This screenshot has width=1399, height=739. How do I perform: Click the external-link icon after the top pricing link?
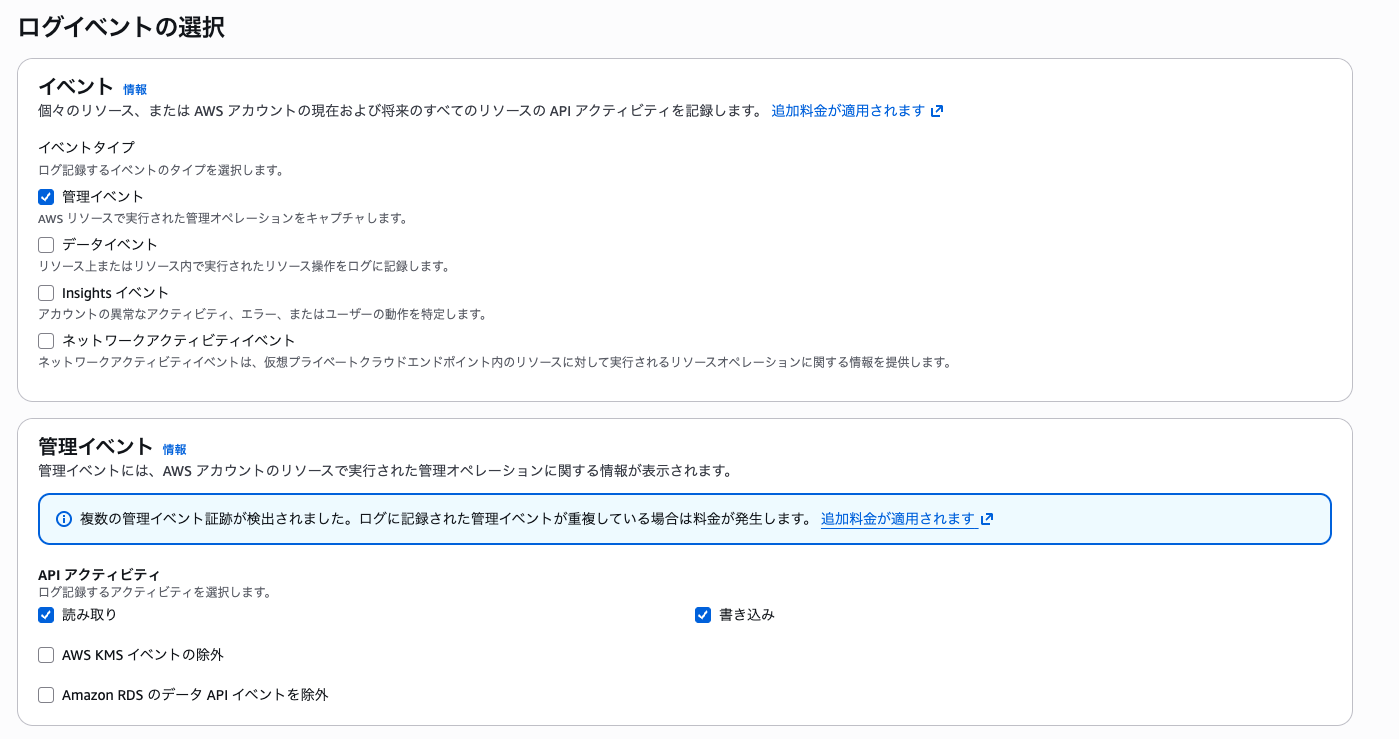(x=936, y=111)
